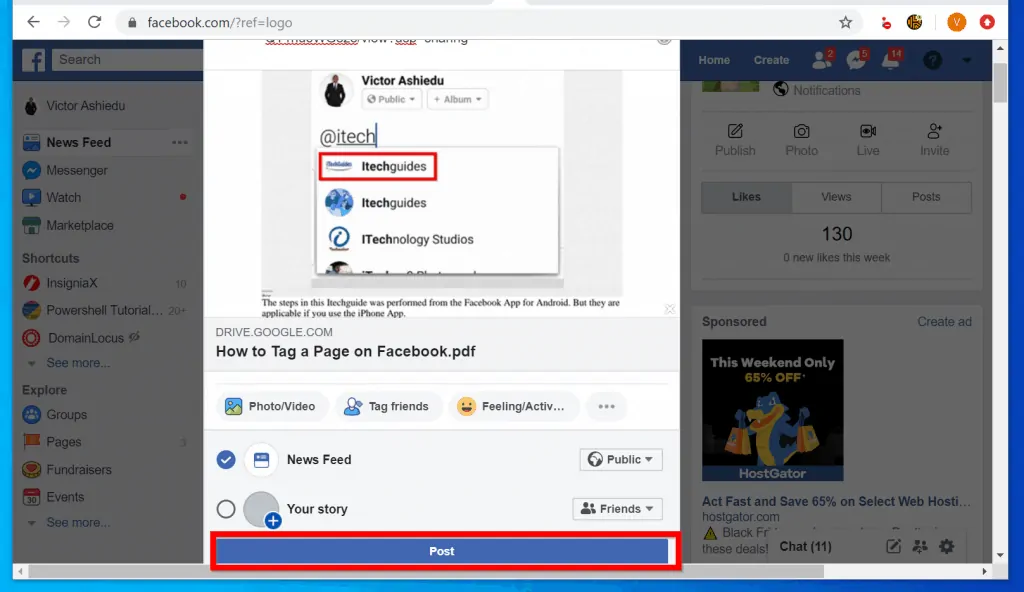Click the browser forward arrow
The height and width of the screenshot is (592, 1024).
(63, 22)
